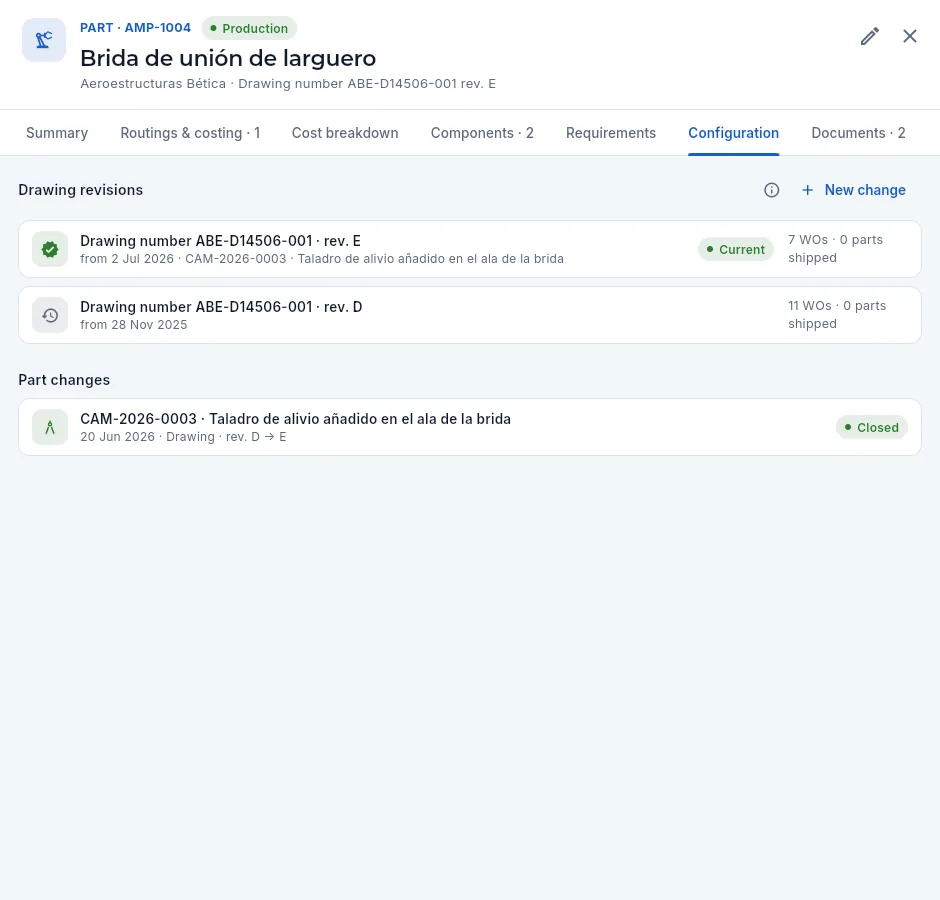940x900 pixels.
Task: Go to the Cost breakdown tab
Action: 345,133
